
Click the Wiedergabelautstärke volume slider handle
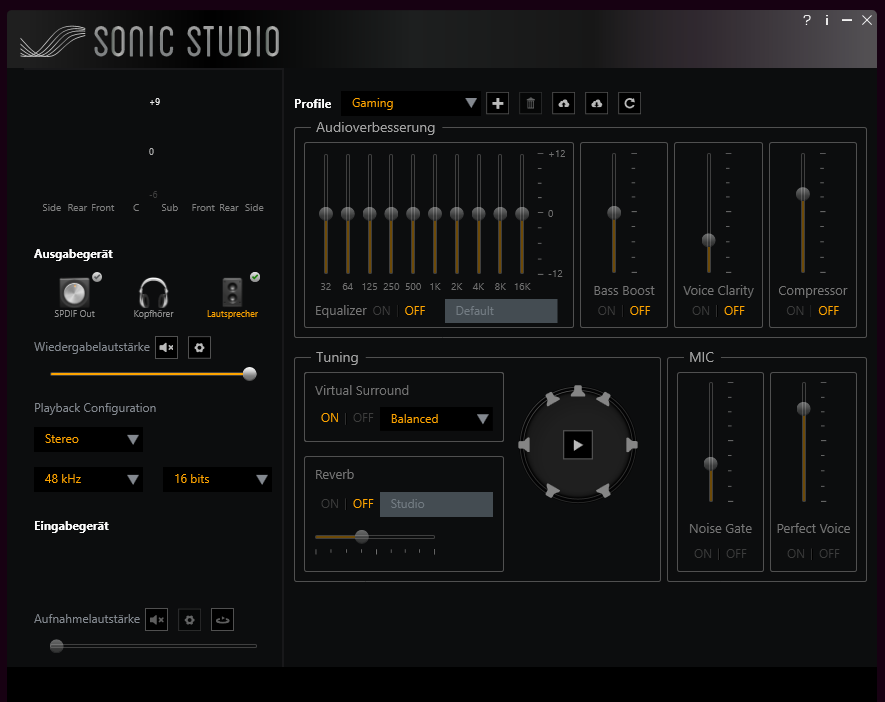249,374
